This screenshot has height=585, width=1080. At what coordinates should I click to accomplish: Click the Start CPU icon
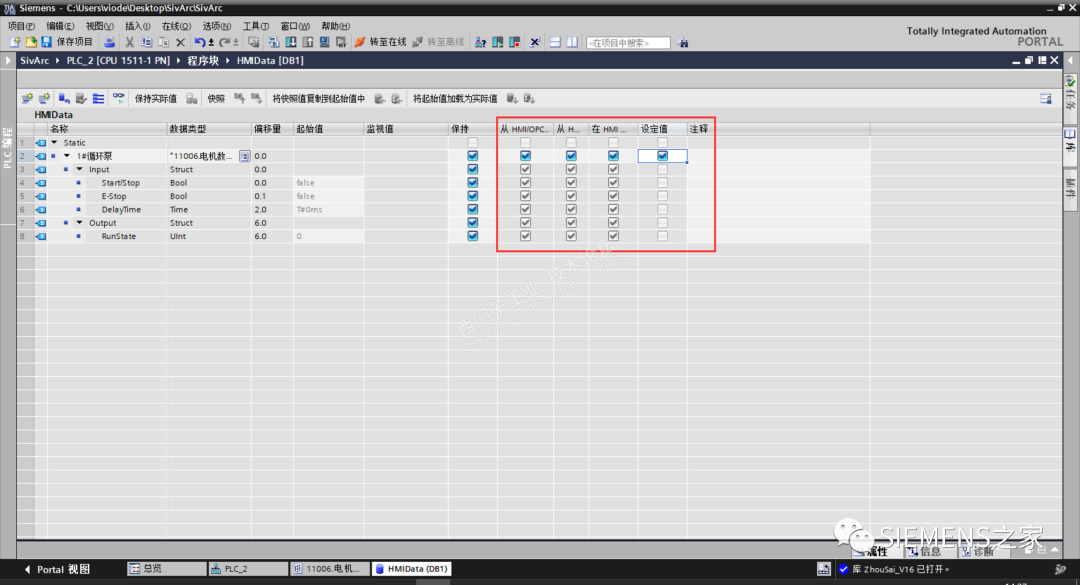pos(497,42)
